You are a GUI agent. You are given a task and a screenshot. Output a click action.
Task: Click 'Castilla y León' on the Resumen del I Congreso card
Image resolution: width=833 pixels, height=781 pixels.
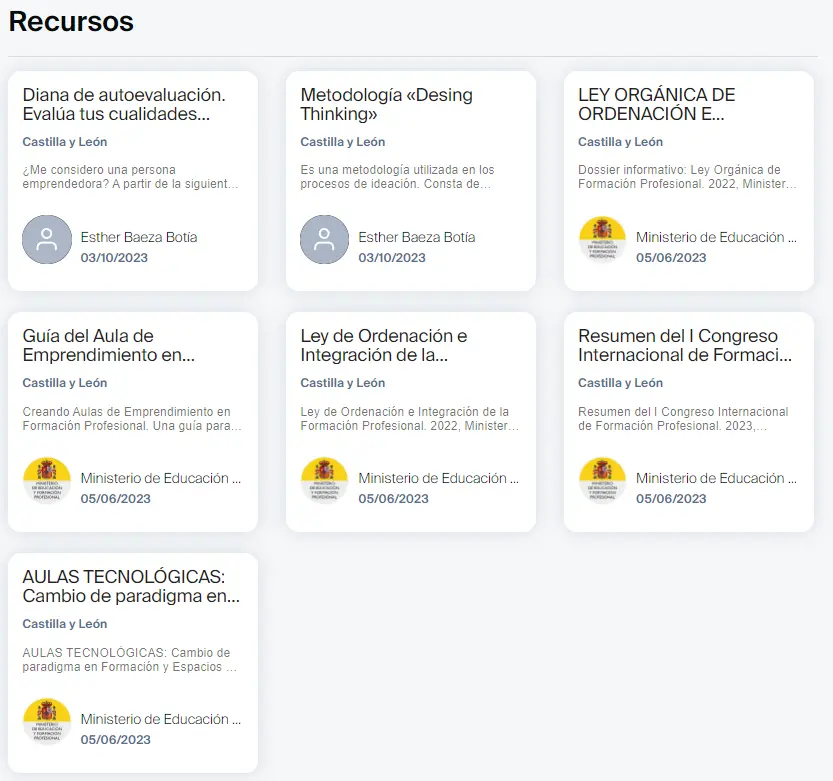click(x=620, y=383)
